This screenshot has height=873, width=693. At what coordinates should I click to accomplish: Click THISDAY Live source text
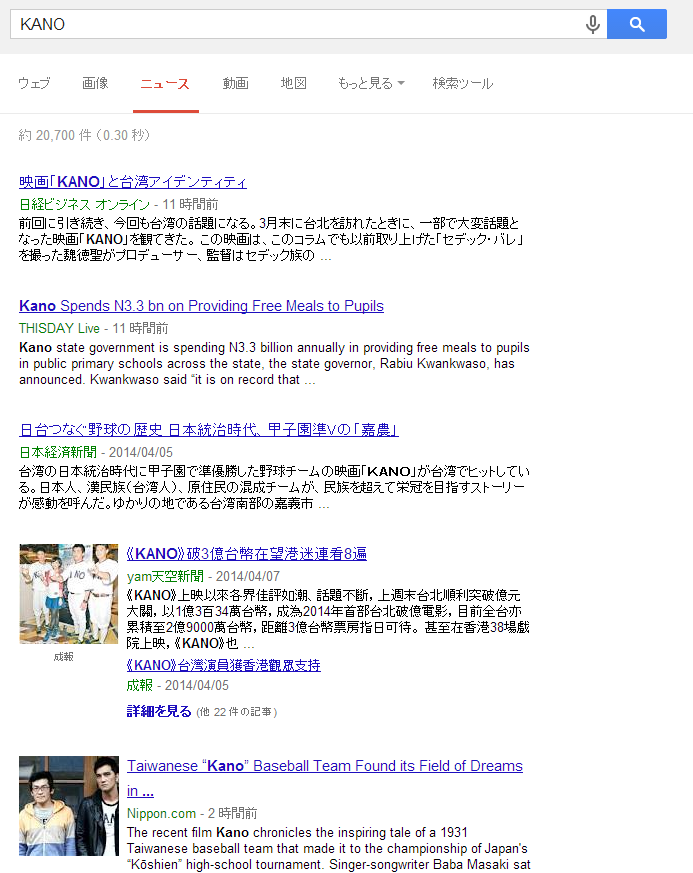point(59,328)
